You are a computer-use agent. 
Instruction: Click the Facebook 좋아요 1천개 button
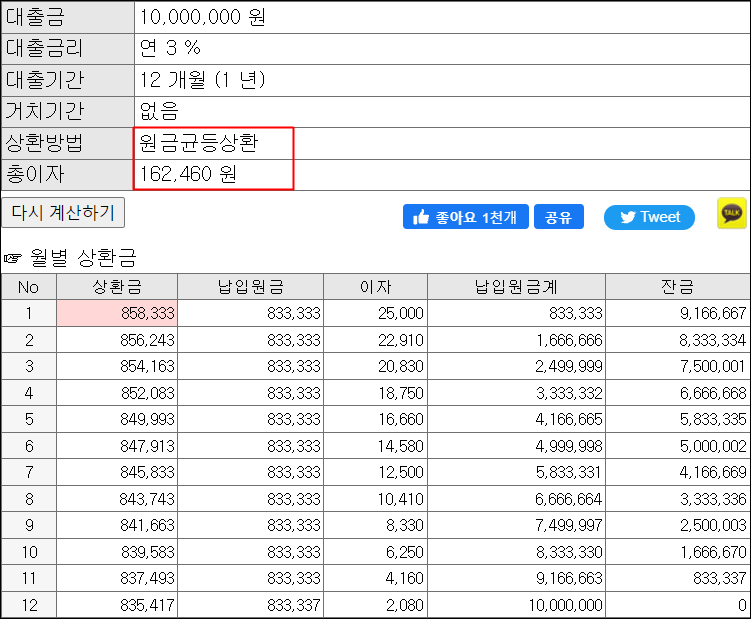(x=466, y=217)
